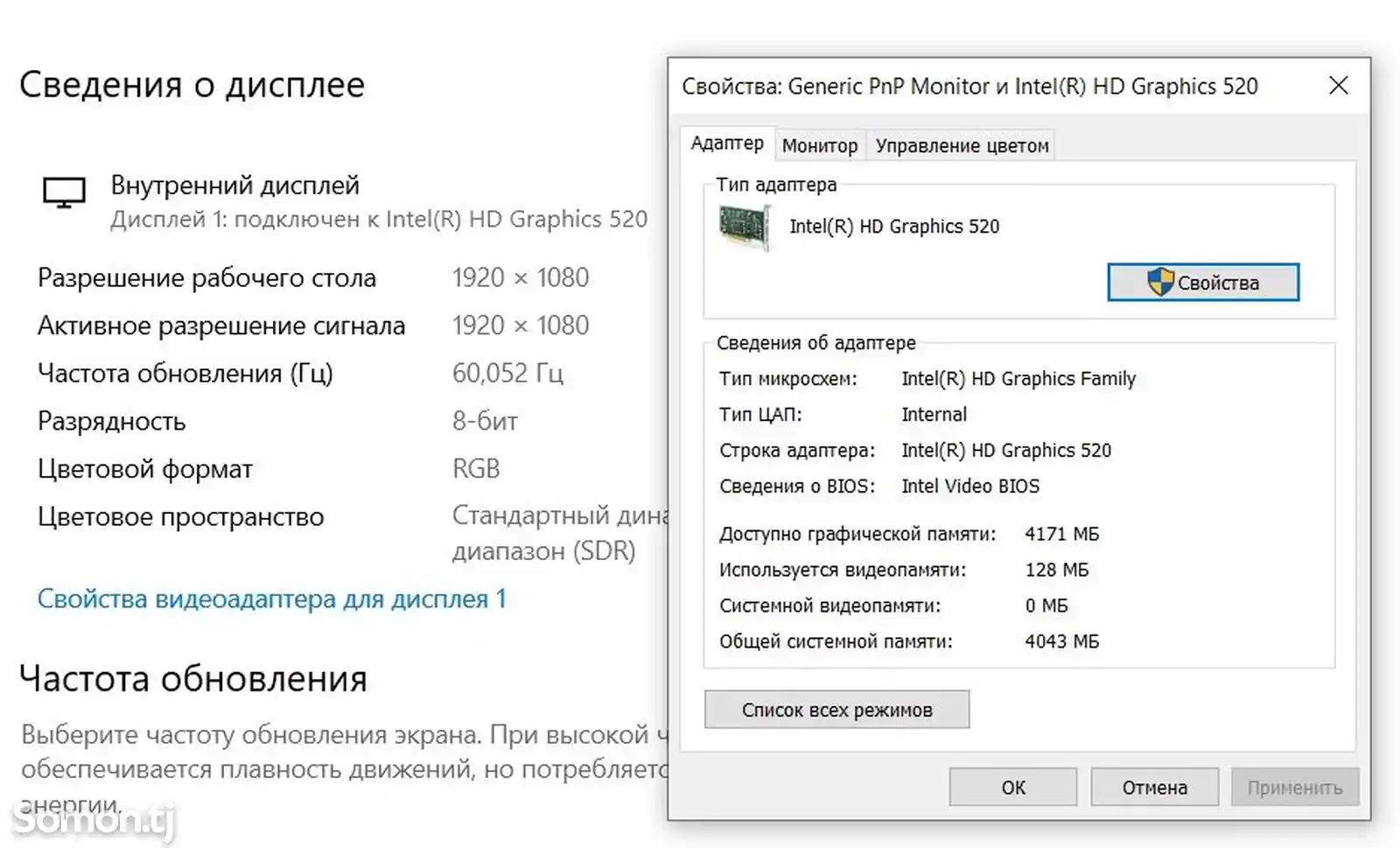The image size is (1400, 848).
Task: Click the Intel(R) HD Graphics 520 name under Тип адаптера
Action: pos(894,227)
